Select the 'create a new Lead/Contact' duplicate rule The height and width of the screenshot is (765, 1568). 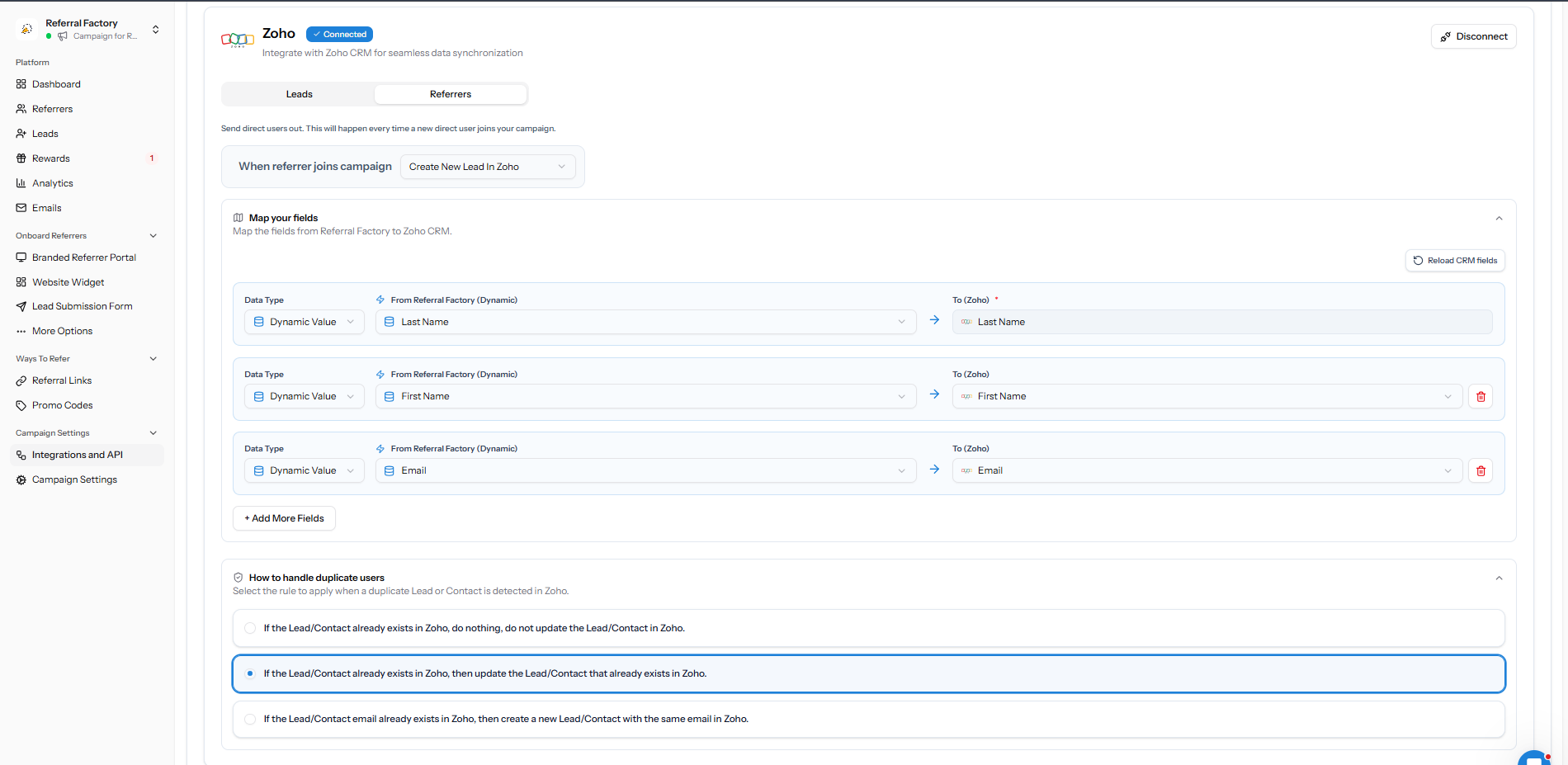tap(869, 719)
